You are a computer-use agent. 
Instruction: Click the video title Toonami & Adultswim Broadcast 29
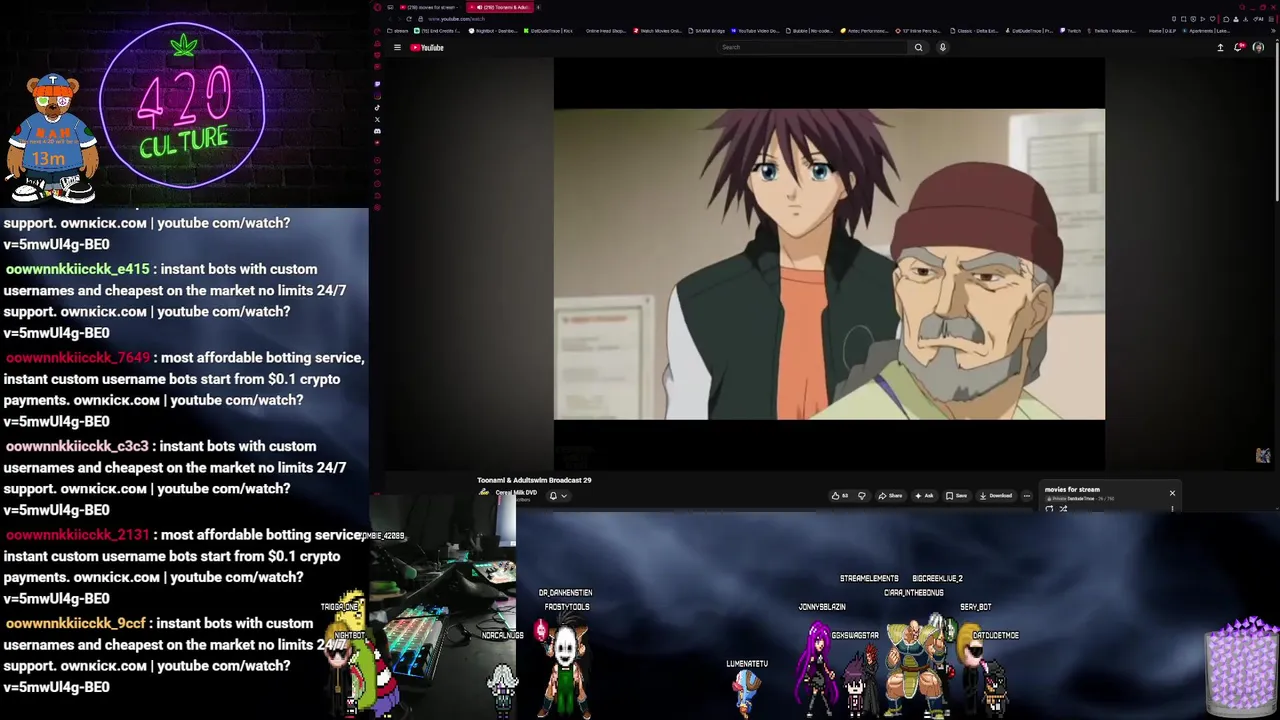pyautogui.click(x=534, y=480)
